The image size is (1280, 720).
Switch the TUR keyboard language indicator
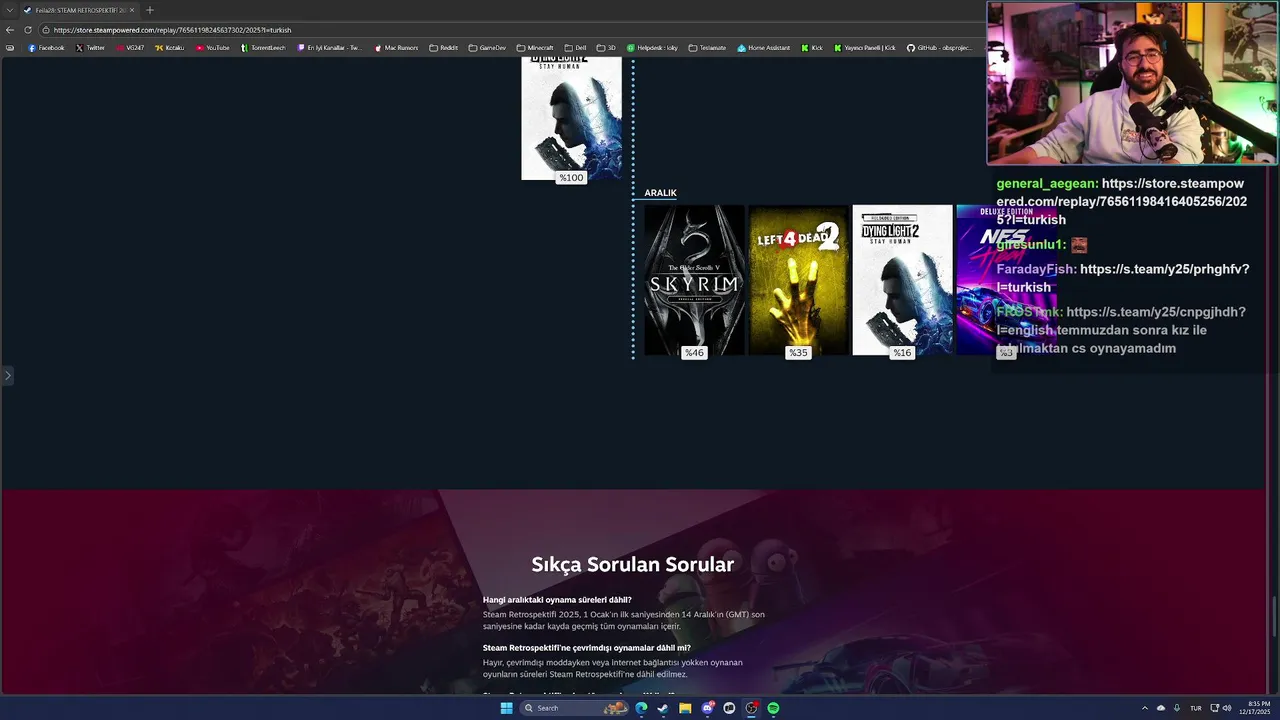(x=1195, y=708)
